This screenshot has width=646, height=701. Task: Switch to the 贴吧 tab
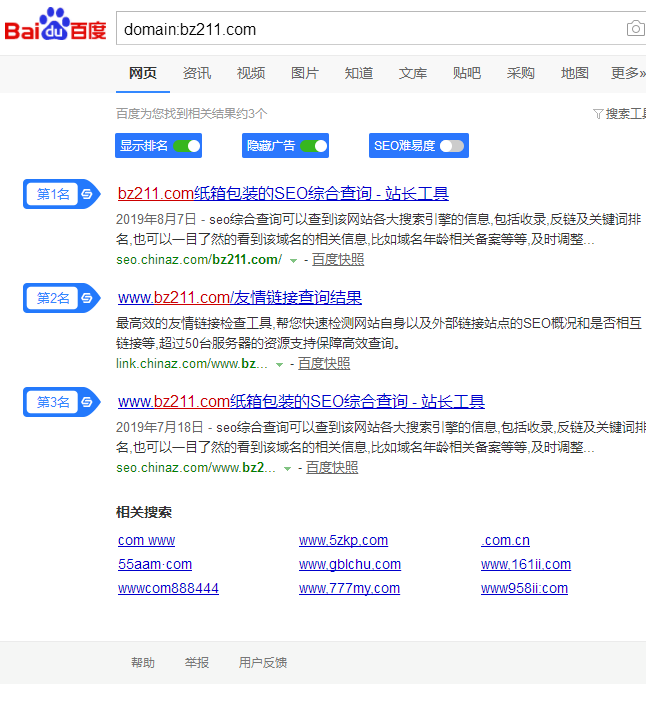(x=467, y=73)
